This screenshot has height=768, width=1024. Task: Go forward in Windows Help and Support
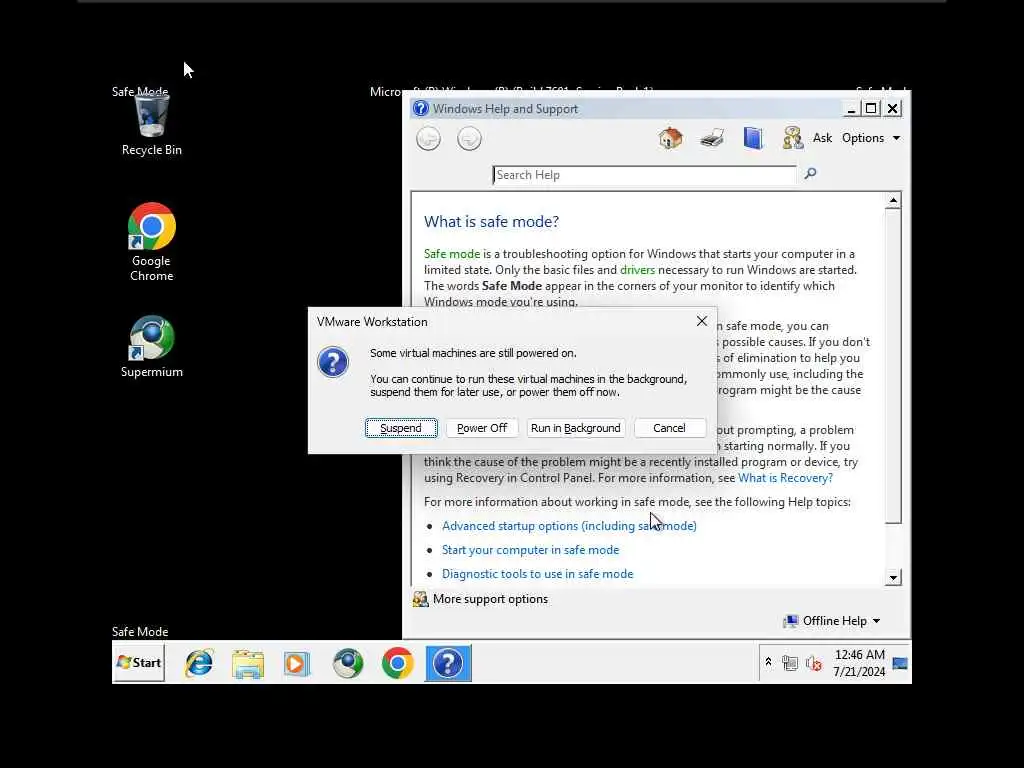pyautogui.click(x=469, y=138)
